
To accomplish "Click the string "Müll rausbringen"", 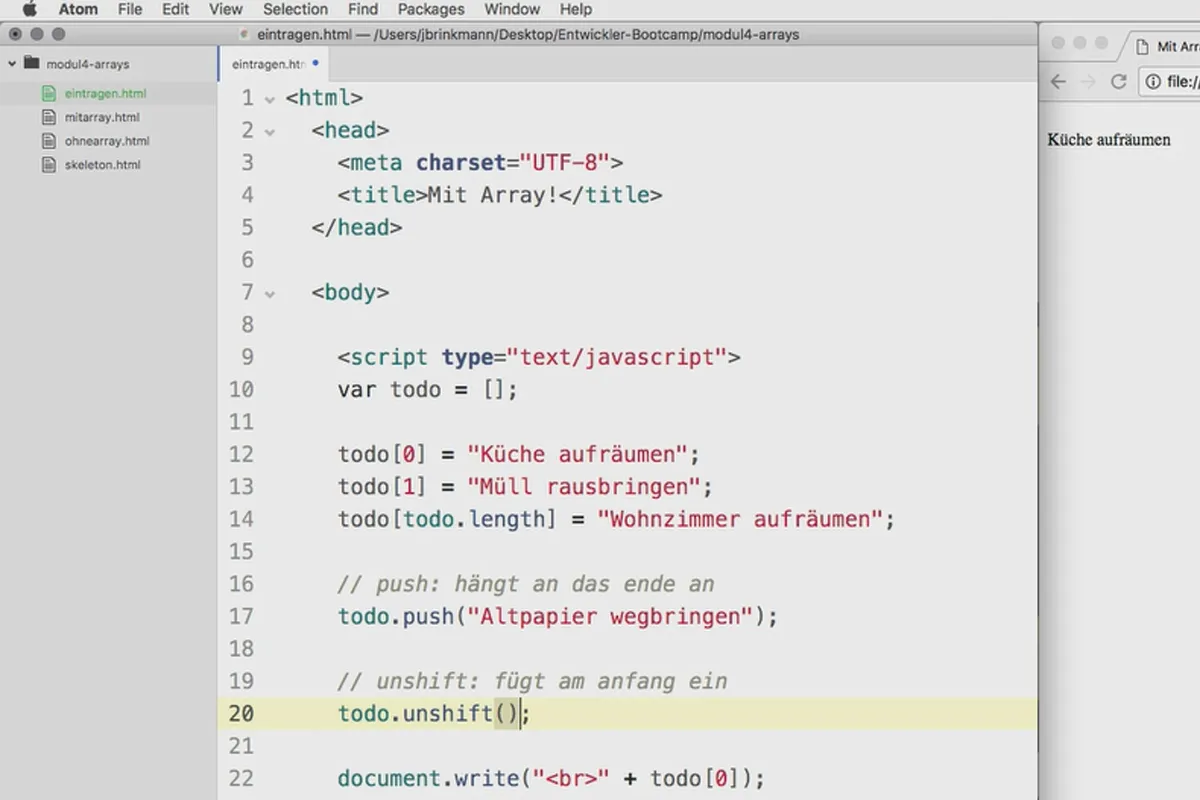I will (x=583, y=487).
